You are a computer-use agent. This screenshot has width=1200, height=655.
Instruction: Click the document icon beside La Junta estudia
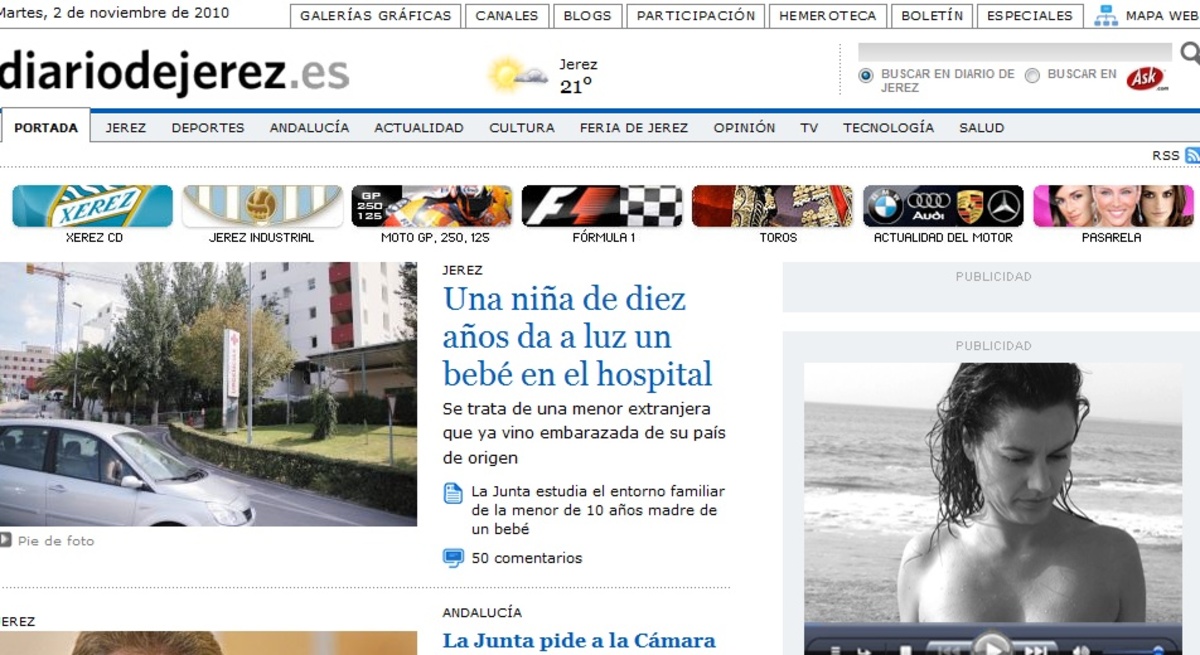coord(453,492)
